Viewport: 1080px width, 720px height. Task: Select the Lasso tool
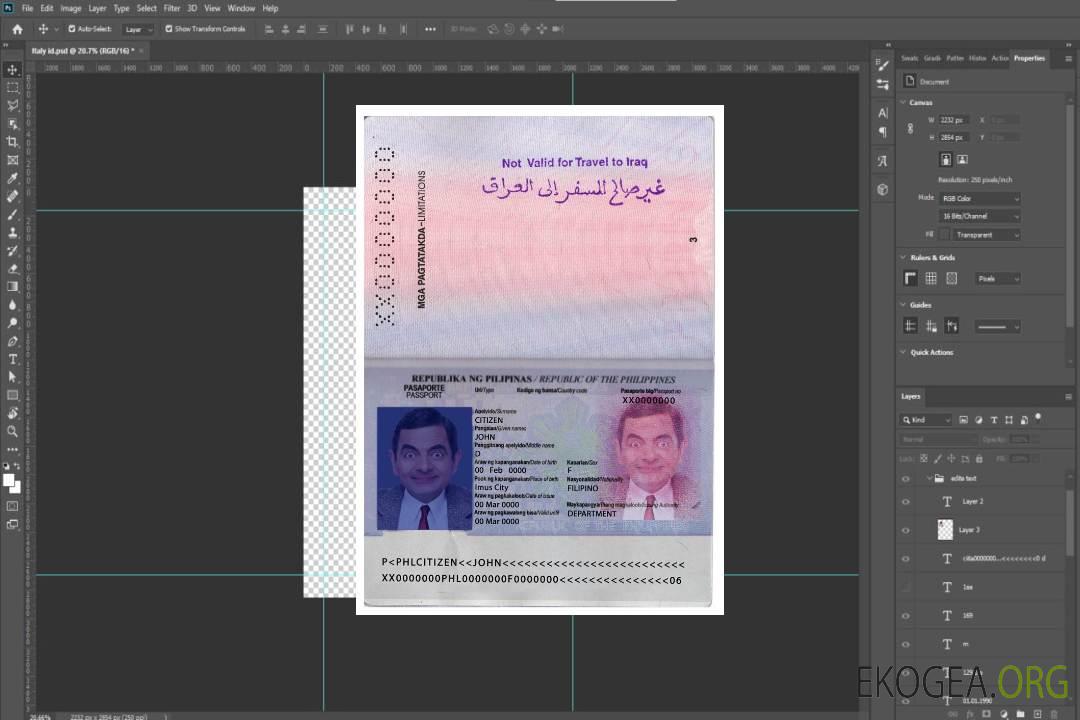click(12, 105)
